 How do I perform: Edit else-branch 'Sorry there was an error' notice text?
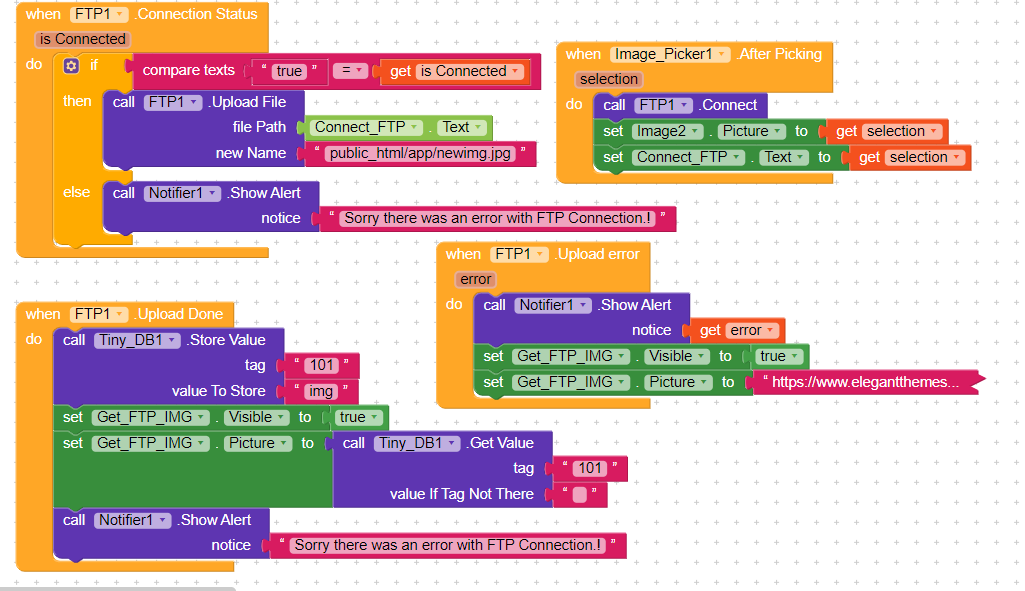498,218
